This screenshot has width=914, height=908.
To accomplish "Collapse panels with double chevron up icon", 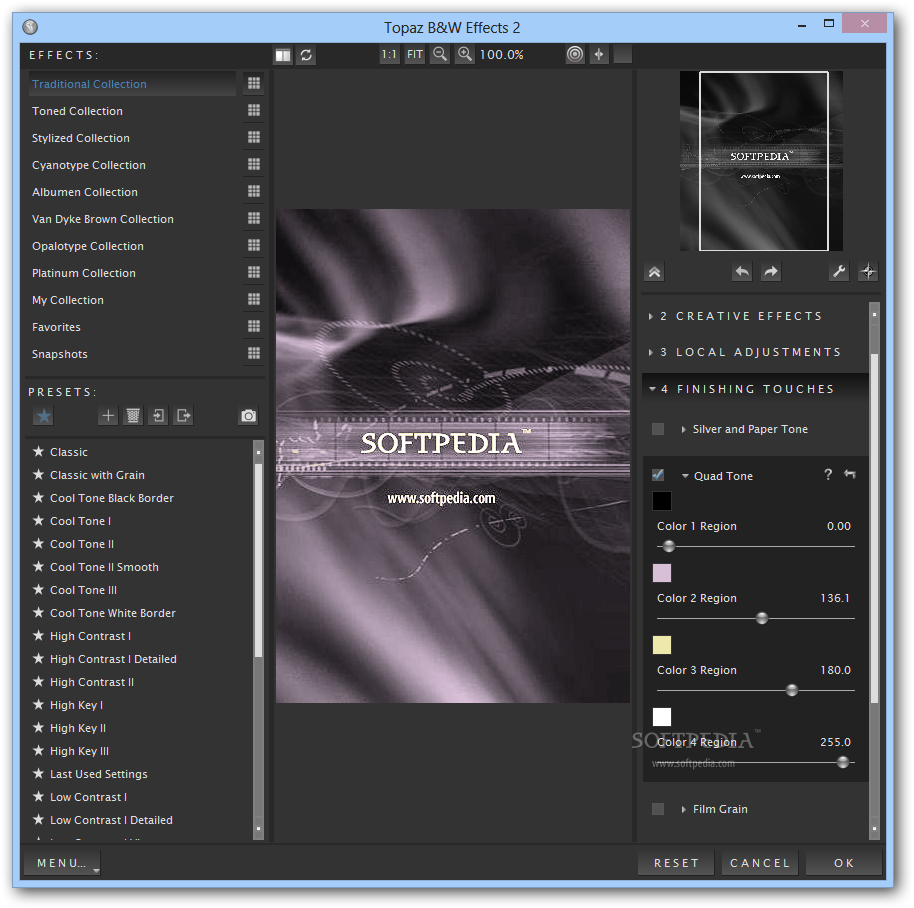I will tap(655, 272).
